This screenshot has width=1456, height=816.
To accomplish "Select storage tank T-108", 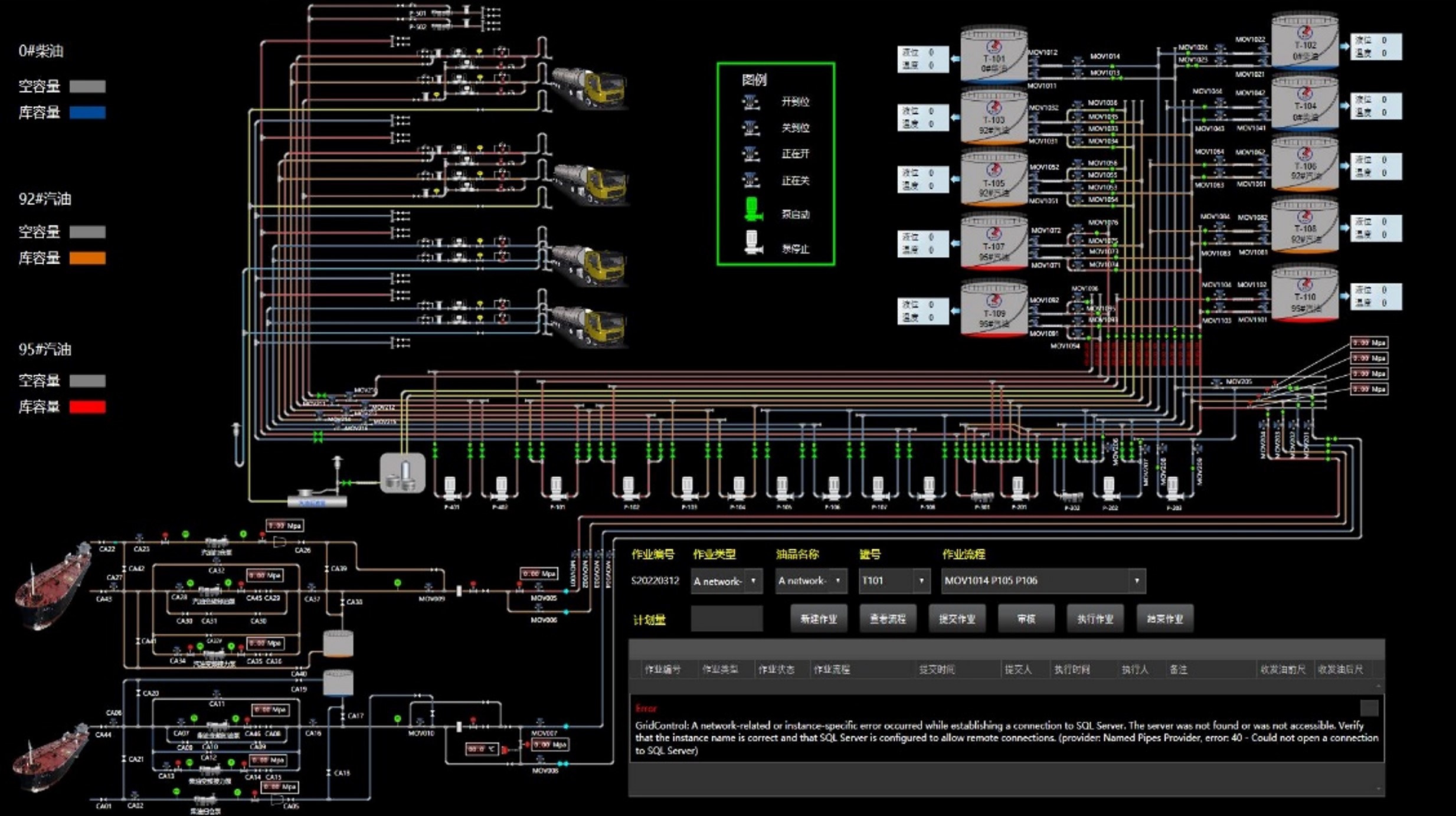I will point(1304,225).
